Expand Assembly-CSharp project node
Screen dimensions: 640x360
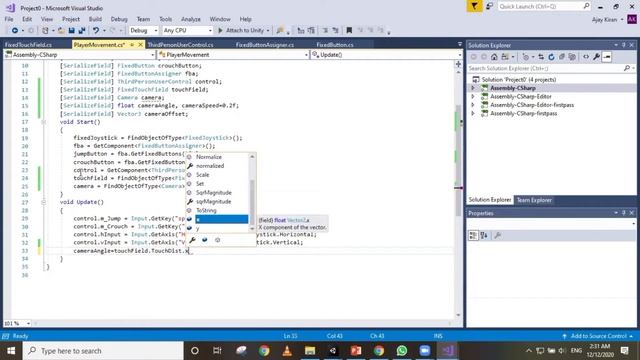tap(473, 88)
